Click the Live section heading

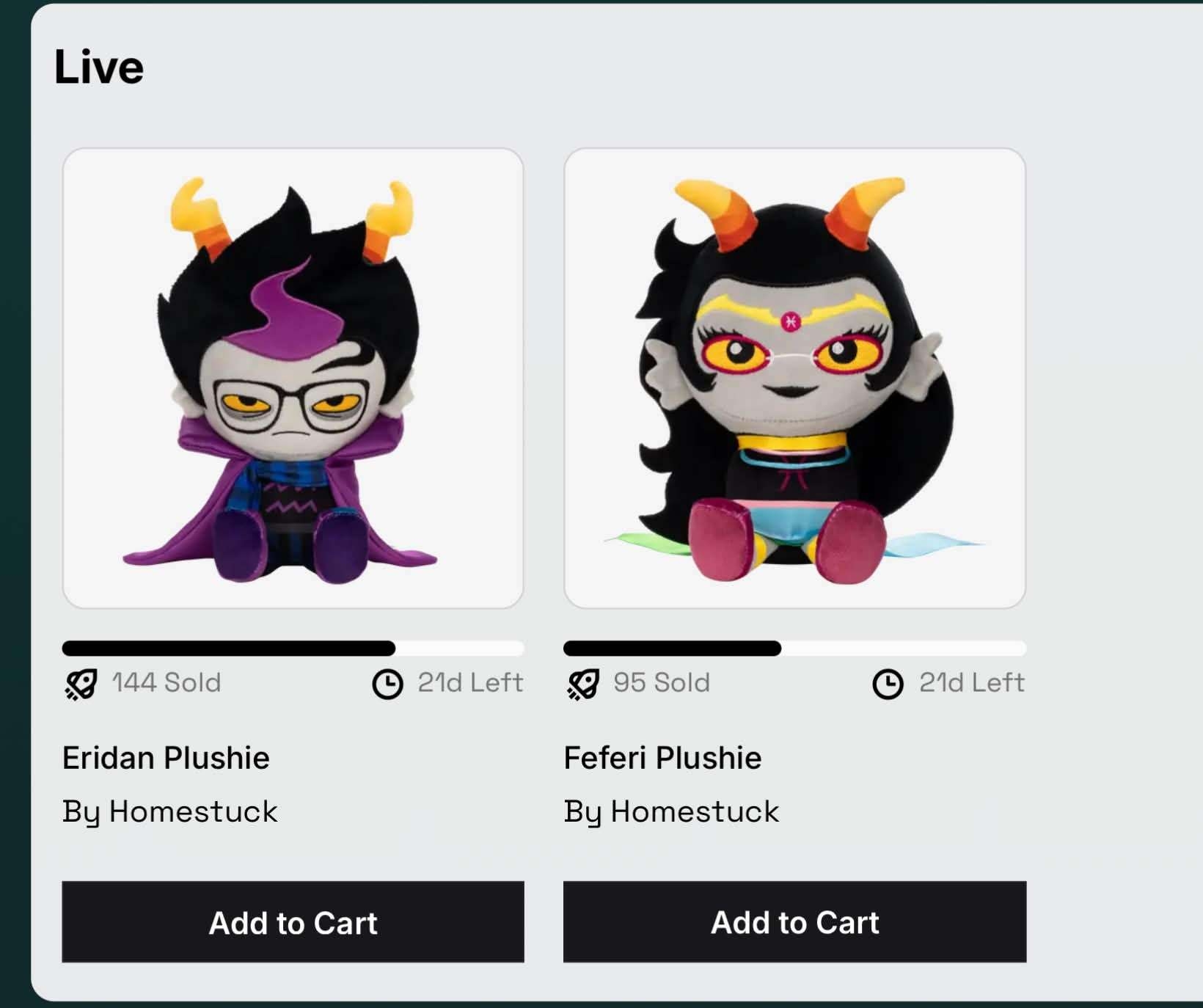99,67
